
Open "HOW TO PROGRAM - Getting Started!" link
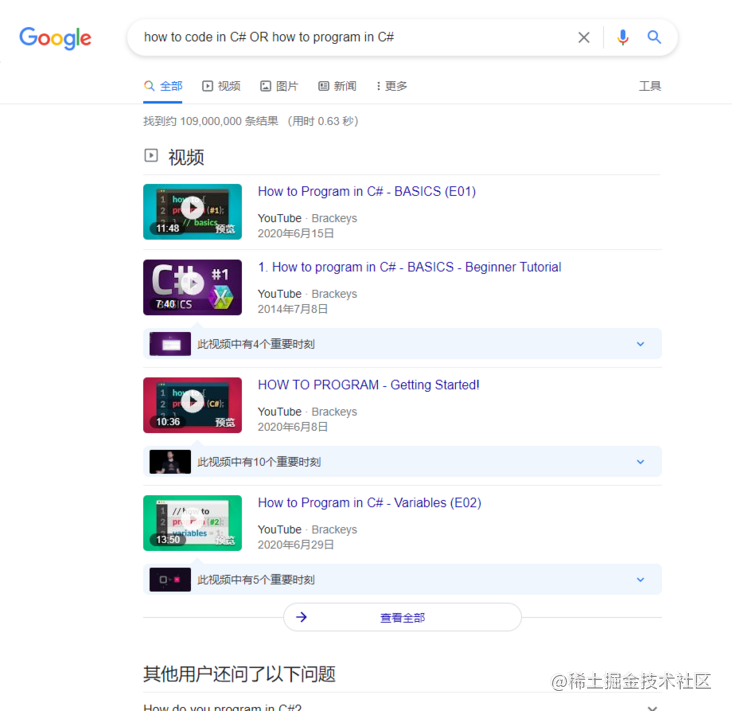click(x=368, y=385)
